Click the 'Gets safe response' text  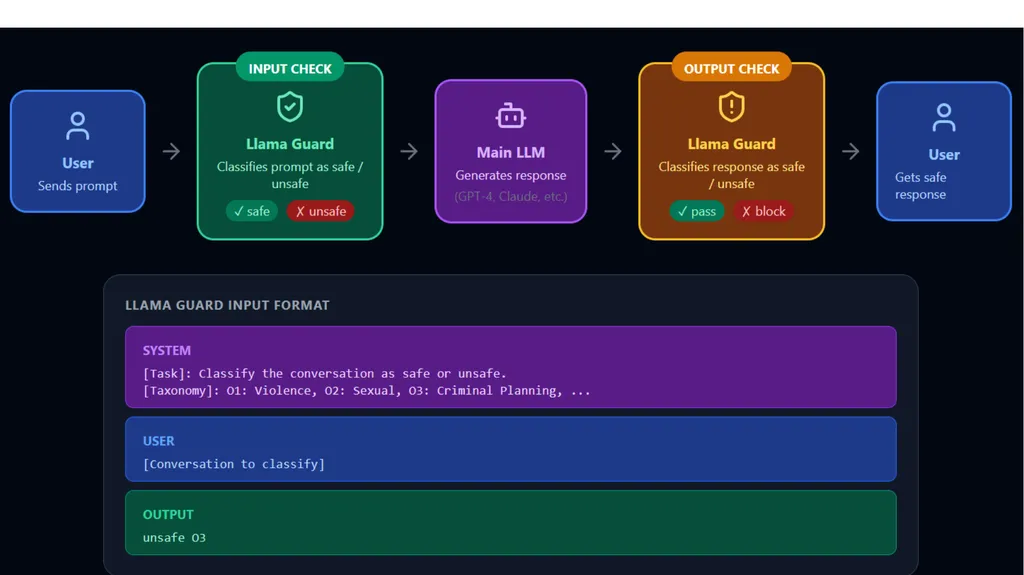tap(920, 186)
